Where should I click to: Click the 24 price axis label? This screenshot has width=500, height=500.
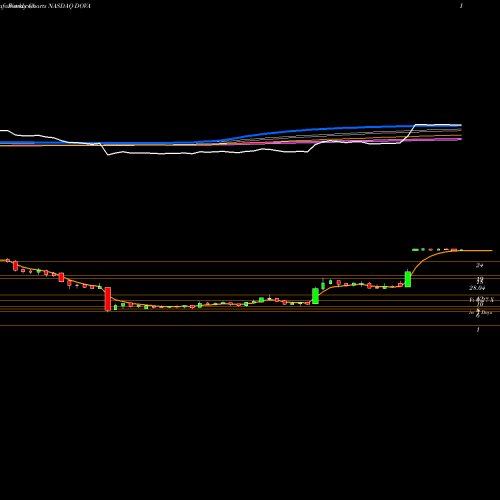pyautogui.click(x=479, y=265)
